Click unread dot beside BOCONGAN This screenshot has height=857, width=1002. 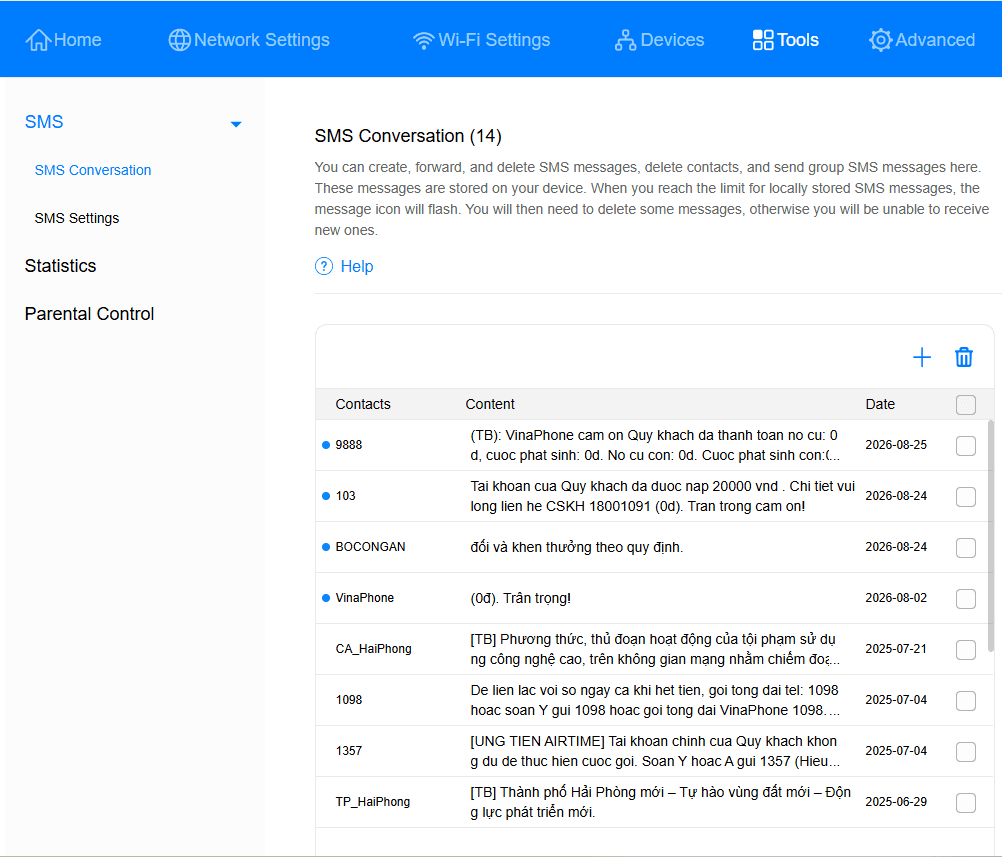click(326, 547)
